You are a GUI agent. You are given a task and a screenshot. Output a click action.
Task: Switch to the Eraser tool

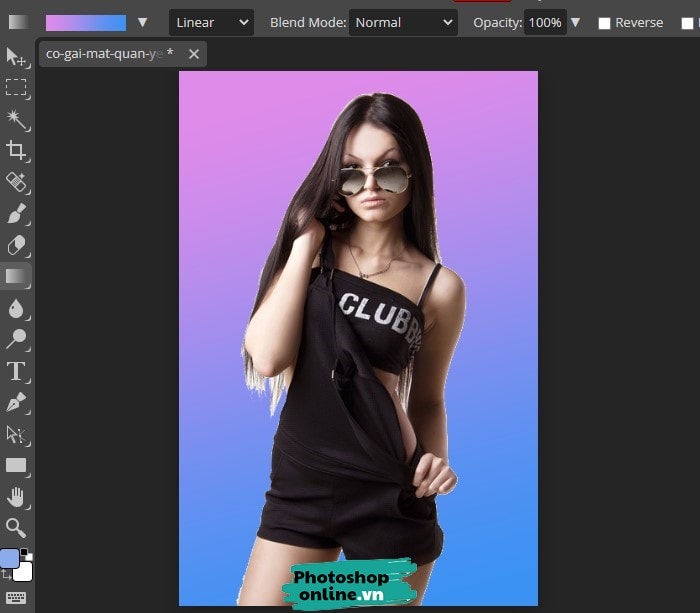(16, 245)
